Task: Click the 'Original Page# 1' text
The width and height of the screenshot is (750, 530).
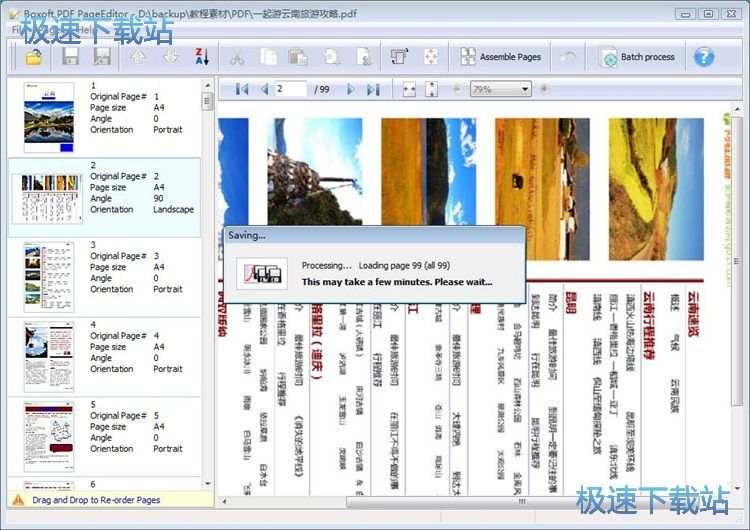Action: click(x=124, y=96)
